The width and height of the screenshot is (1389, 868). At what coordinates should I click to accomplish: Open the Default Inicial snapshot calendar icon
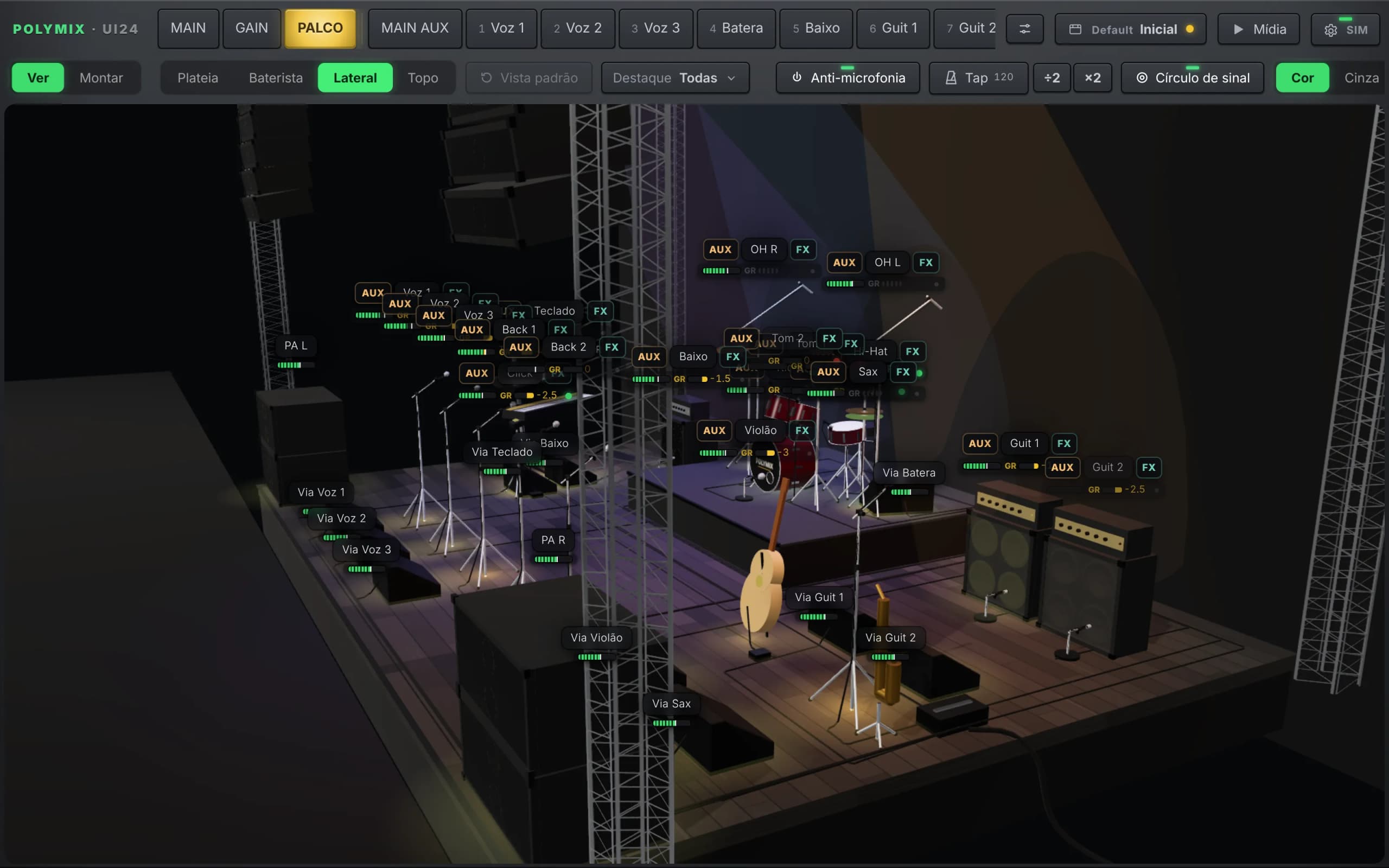point(1075,29)
